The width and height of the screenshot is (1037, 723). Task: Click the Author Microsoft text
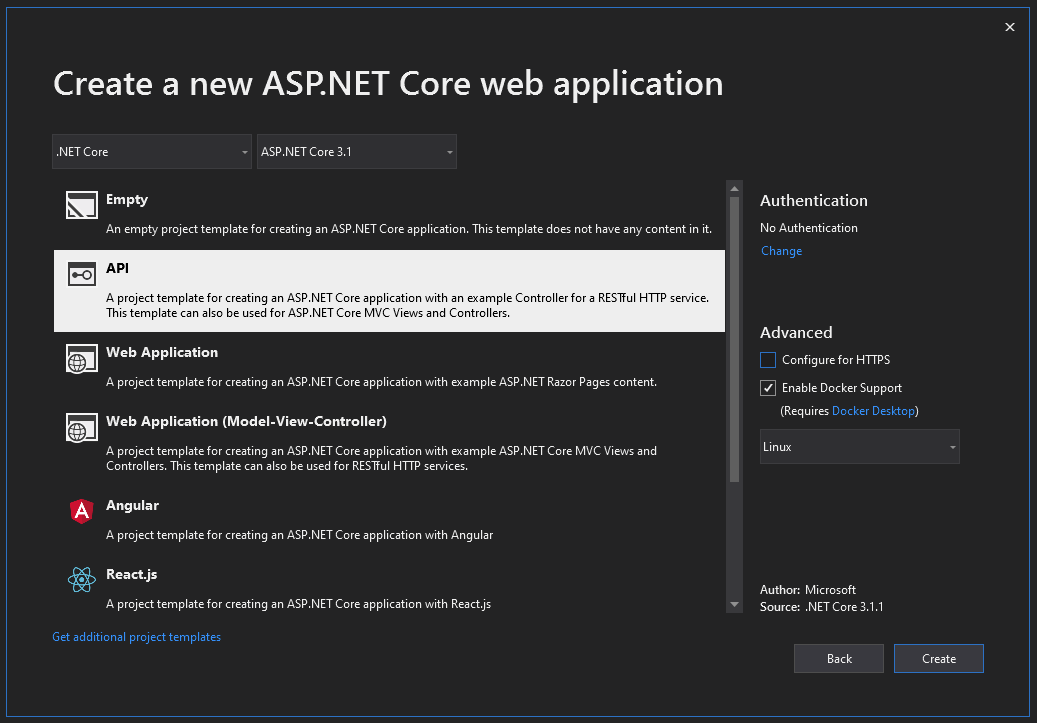pyautogui.click(x=808, y=589)
